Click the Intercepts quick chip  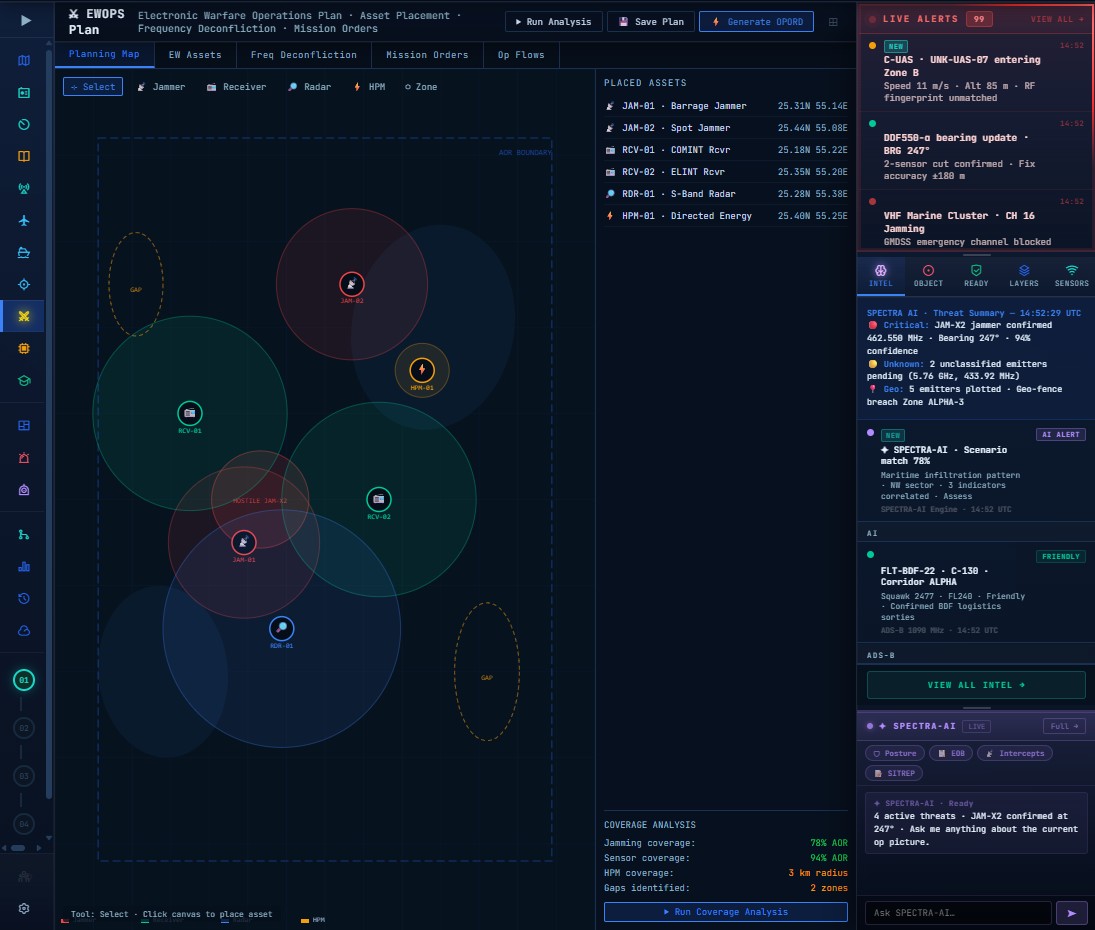point(1015,753)
